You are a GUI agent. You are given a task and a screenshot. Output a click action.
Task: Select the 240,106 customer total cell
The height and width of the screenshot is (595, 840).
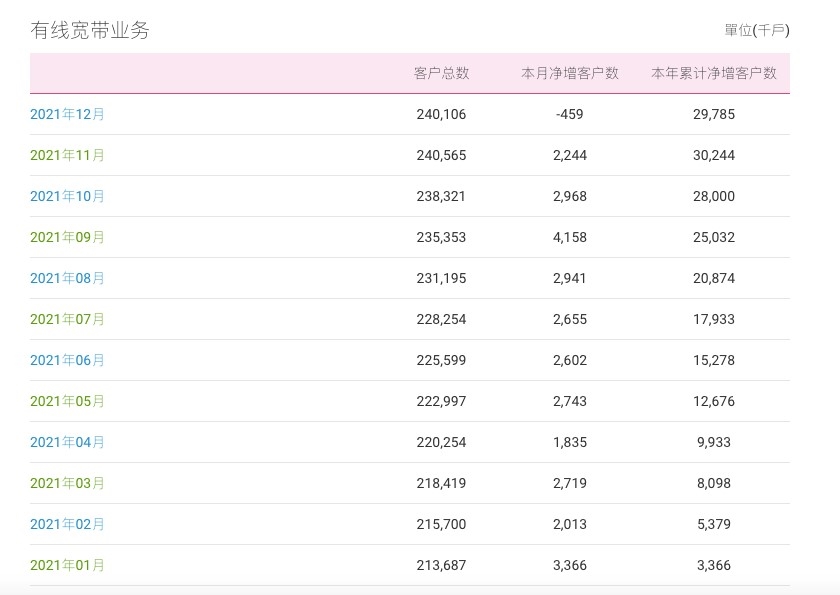[x=441, y=114]
